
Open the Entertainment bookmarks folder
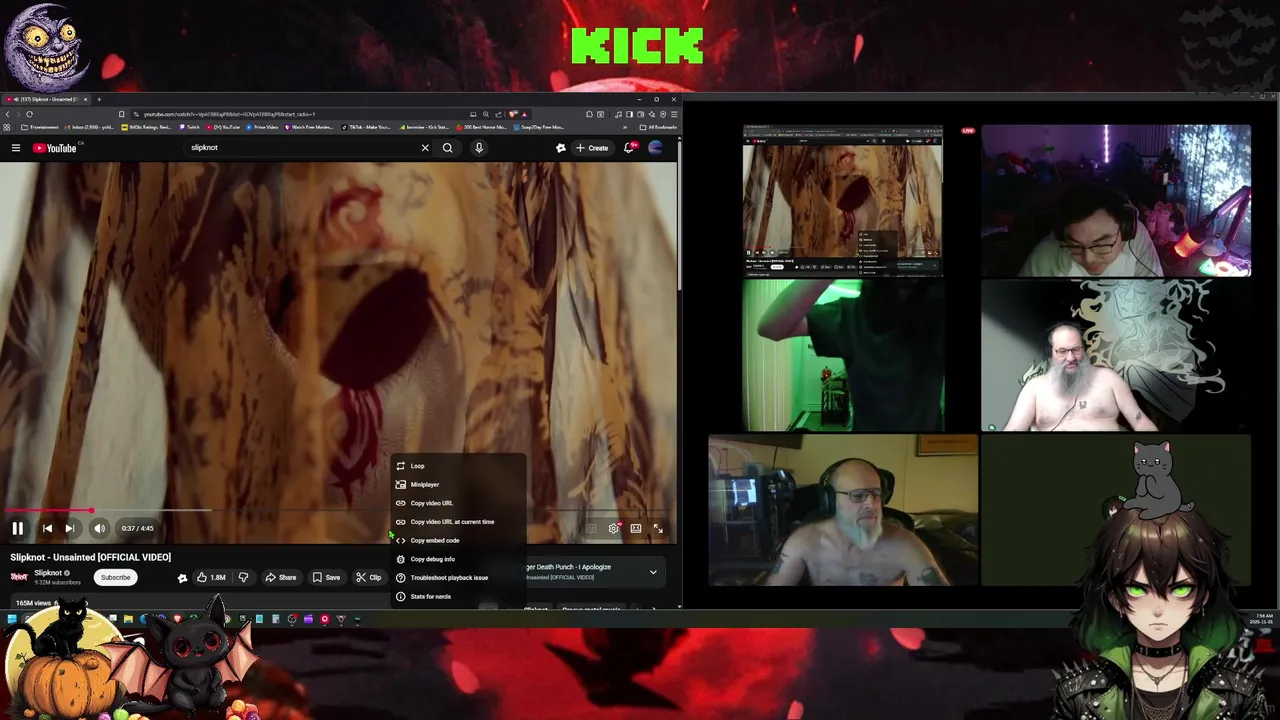click(x=40, y=127)
